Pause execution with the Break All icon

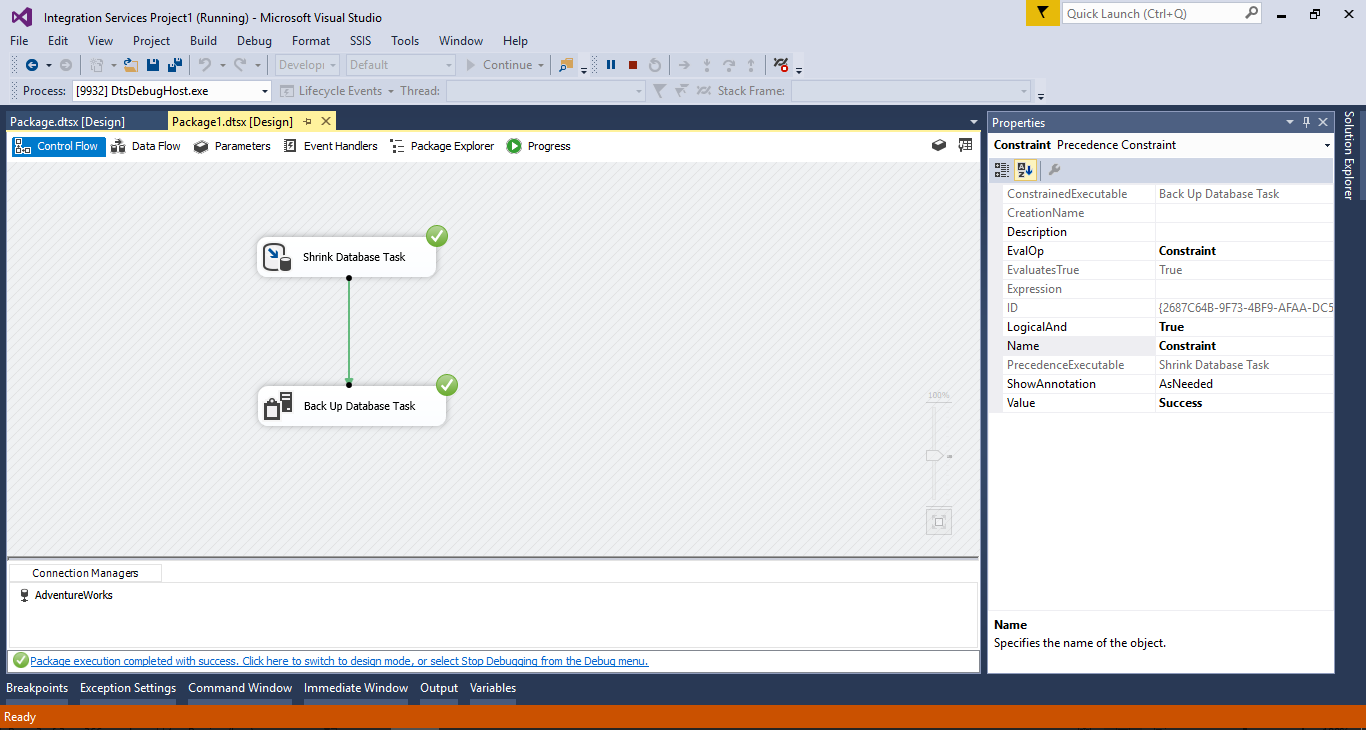[611, 65]
